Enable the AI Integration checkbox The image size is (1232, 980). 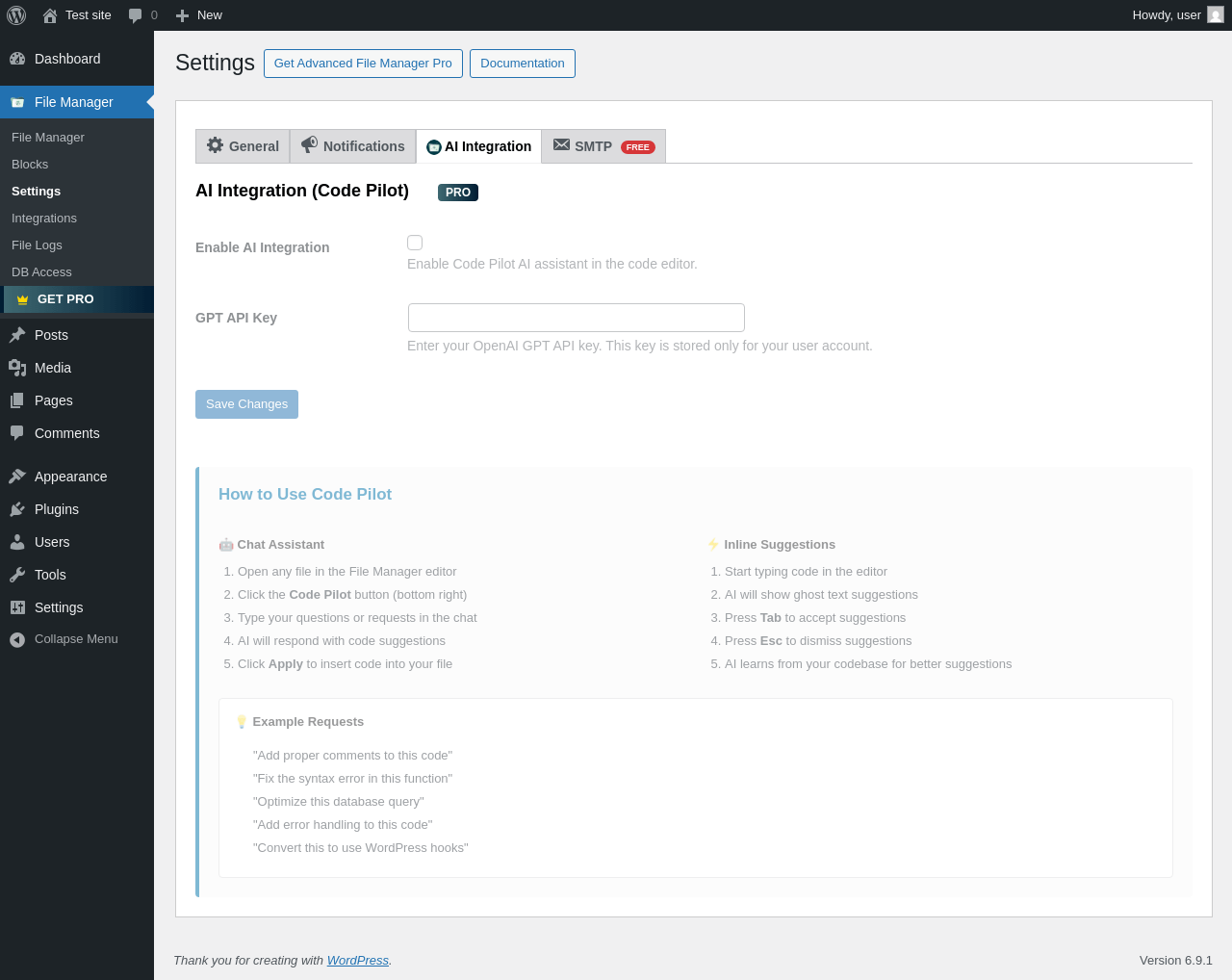click(x=415, y=243)
